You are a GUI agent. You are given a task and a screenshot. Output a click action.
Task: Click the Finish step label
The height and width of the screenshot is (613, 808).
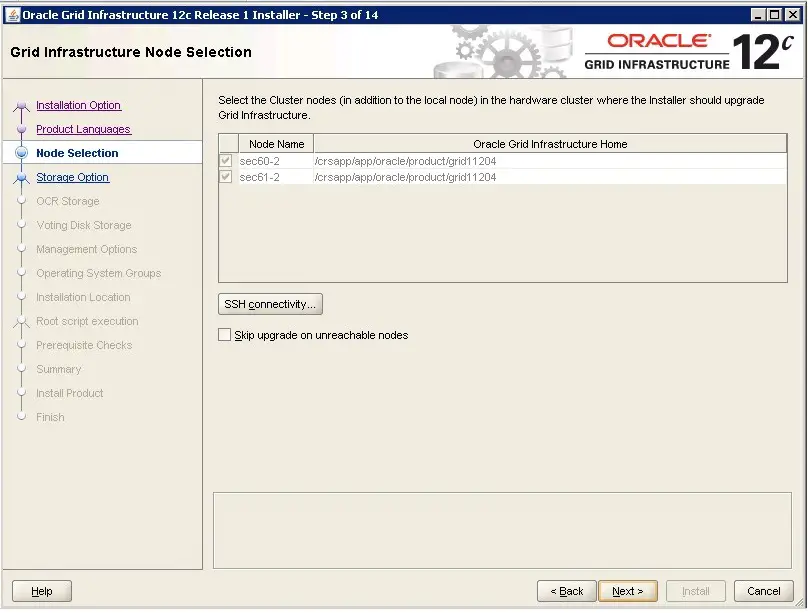point(50,417)
